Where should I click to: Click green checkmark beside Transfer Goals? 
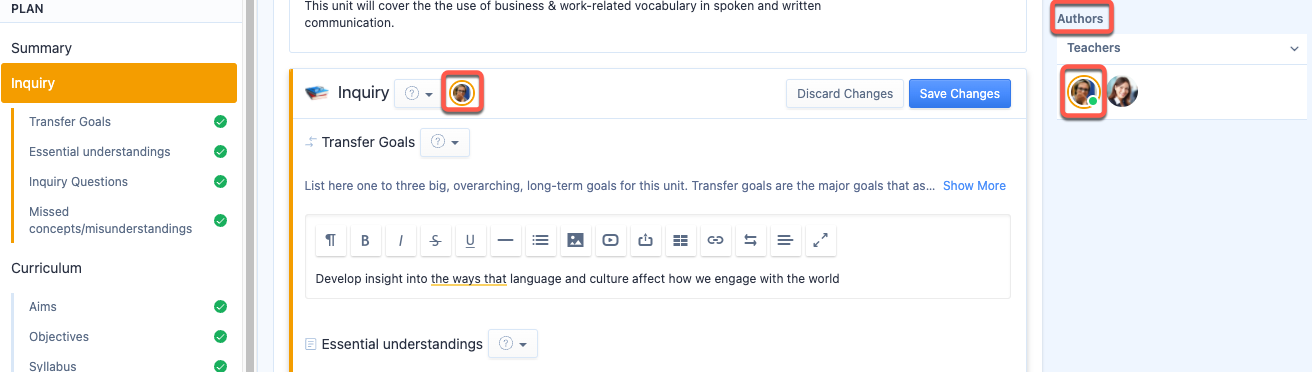click(220, 122)
